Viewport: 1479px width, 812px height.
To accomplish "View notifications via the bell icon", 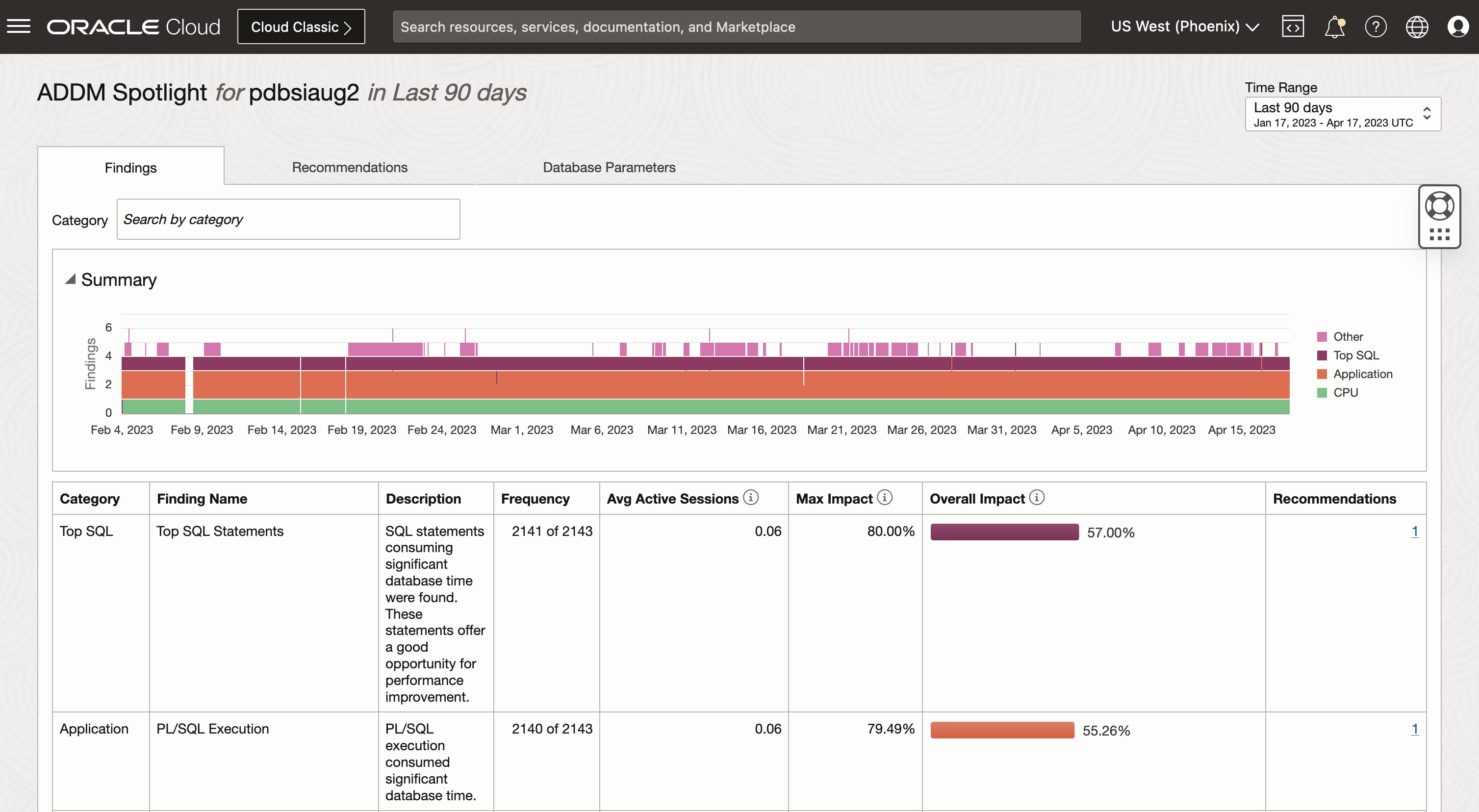I will 1334,26.
